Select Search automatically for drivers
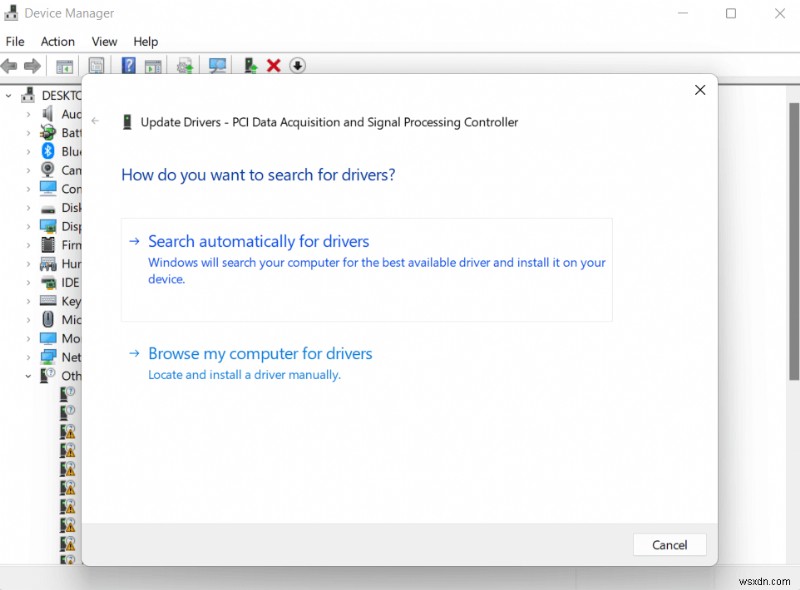Image resolution: width=800 pixels, height=590 pixels. 257,241
